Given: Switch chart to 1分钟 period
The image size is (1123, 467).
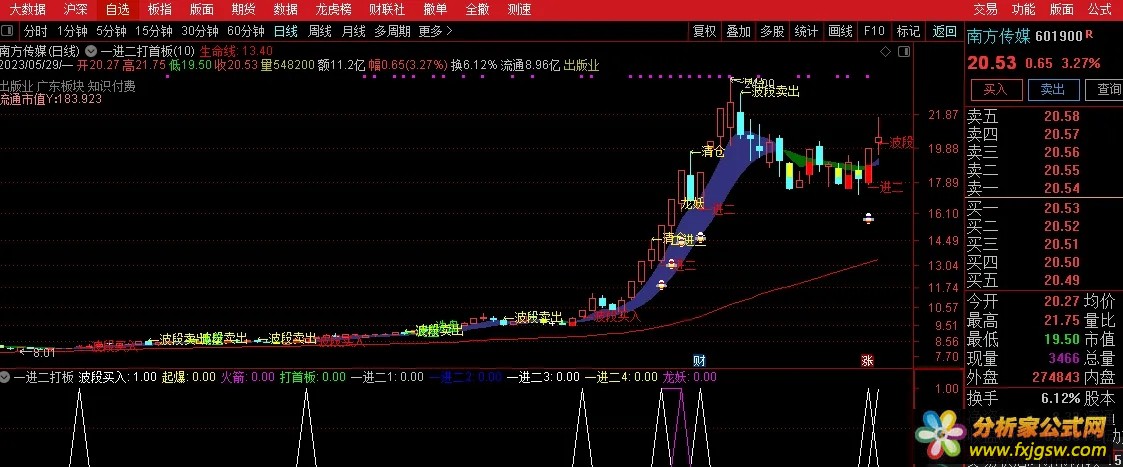Looking at the screenshot, I should click(x=72, y=32).
